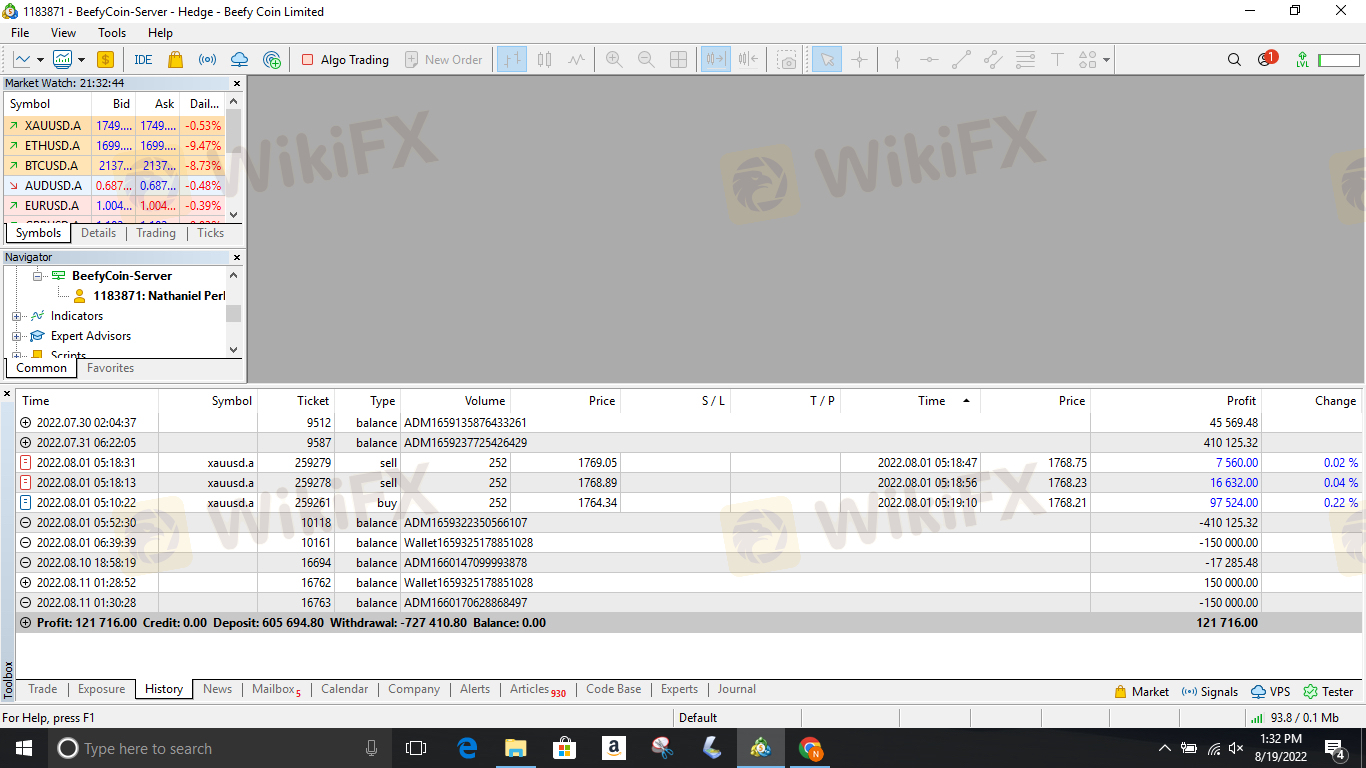
Task: Switch chart to line chart mode
Action: (x=577, y=60)
